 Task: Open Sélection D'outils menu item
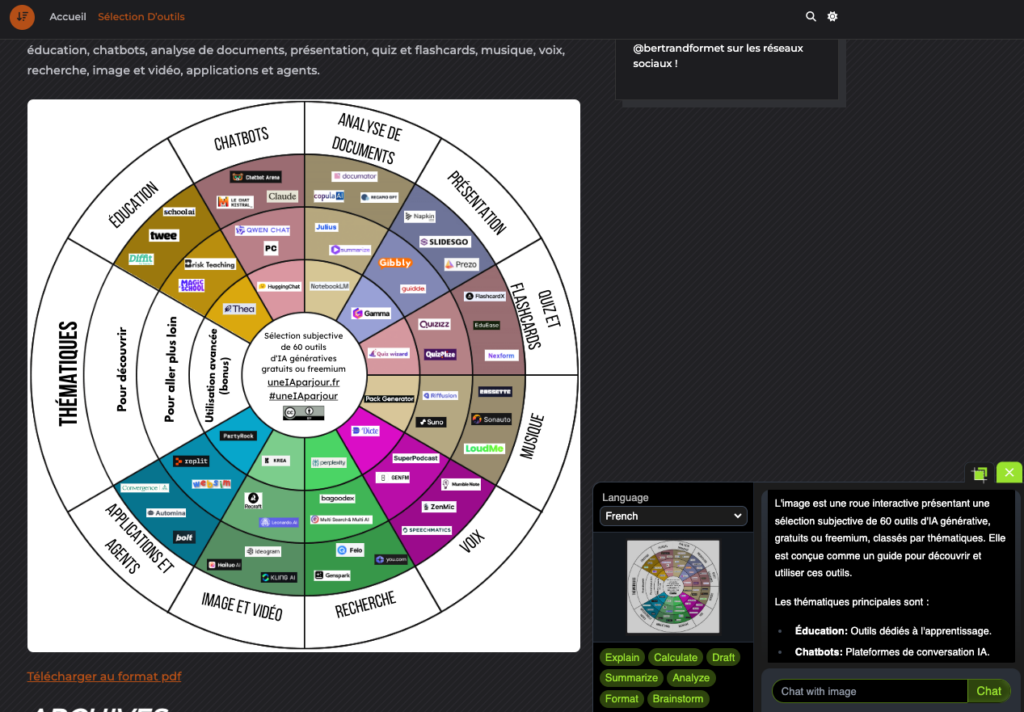pos(141,16)
